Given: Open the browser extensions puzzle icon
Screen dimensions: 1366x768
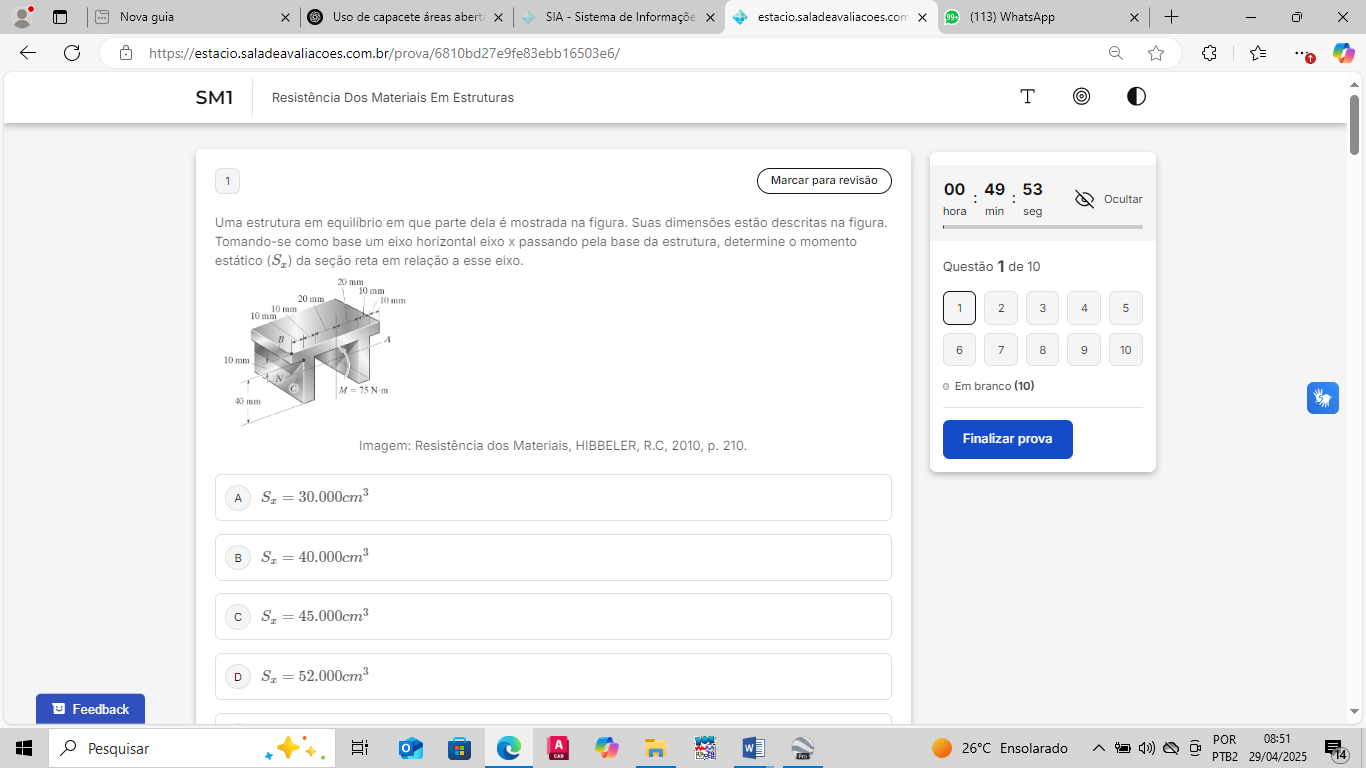Looking at the screenshot, I should [1209, 53].
